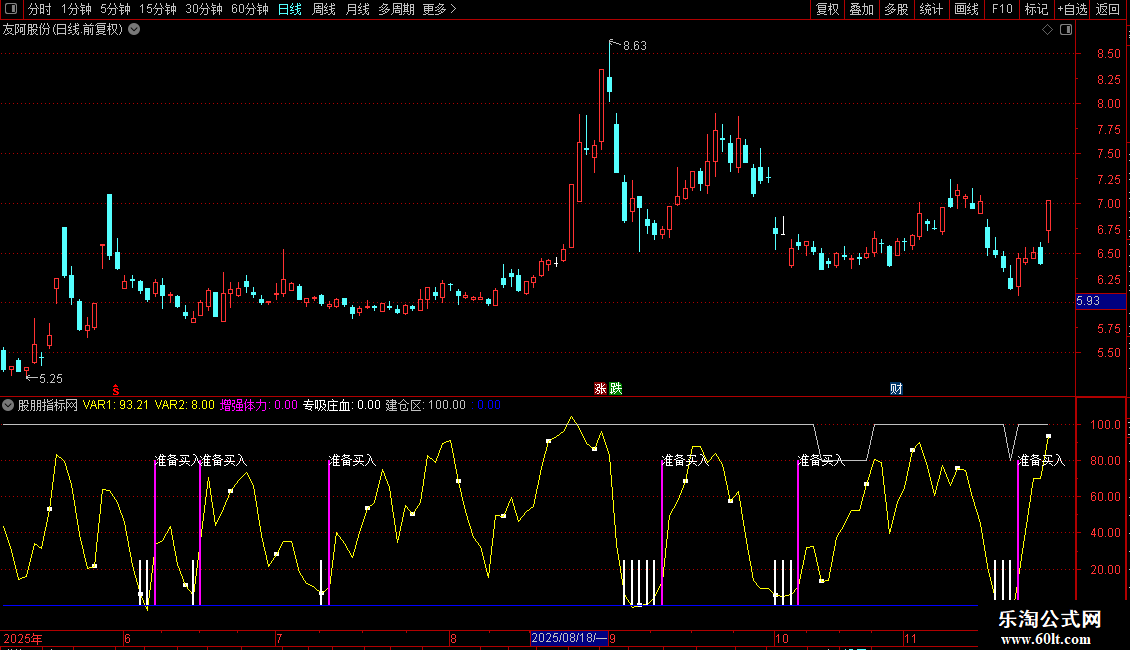Click the 建仓区: 100.00 label
1130x650 pixels.
coord(426,405)
